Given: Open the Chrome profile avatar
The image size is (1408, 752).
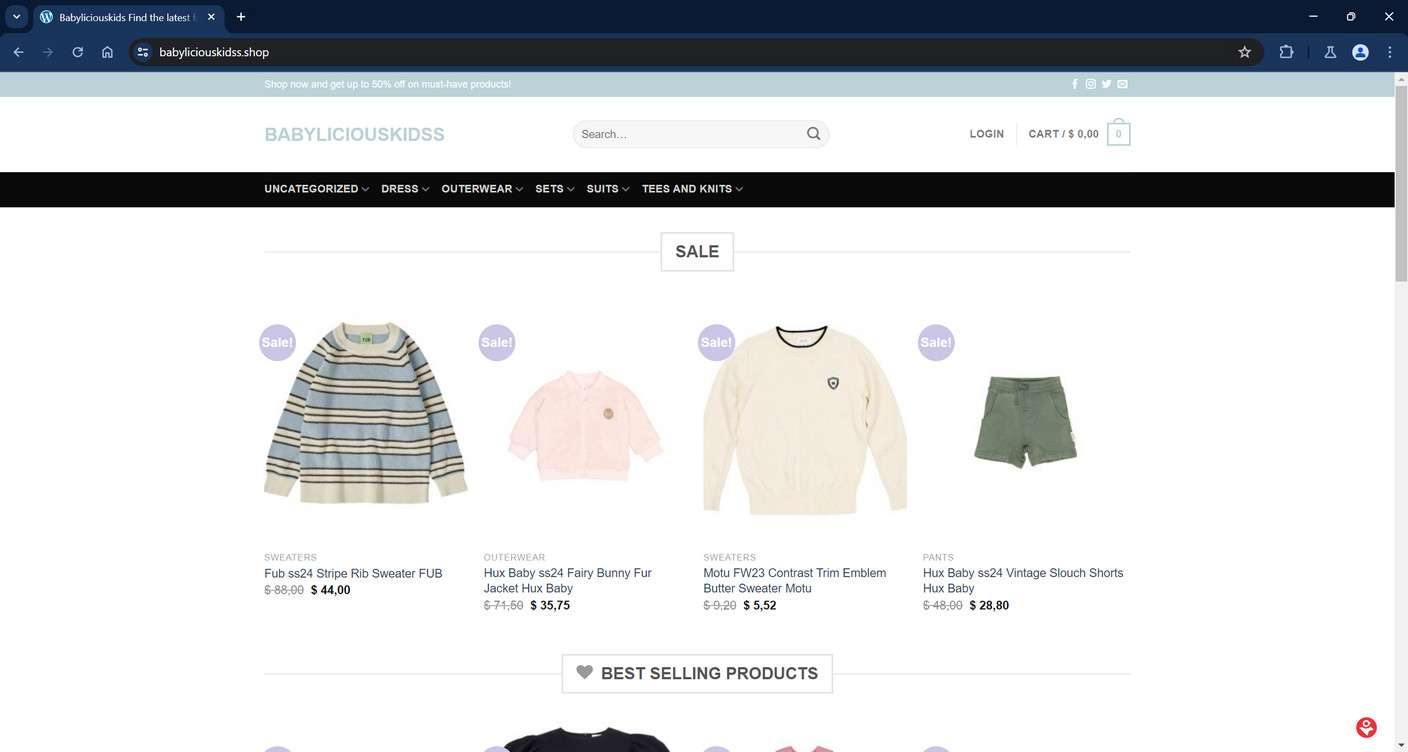Looking at the screenshot, I should 1360,52.
